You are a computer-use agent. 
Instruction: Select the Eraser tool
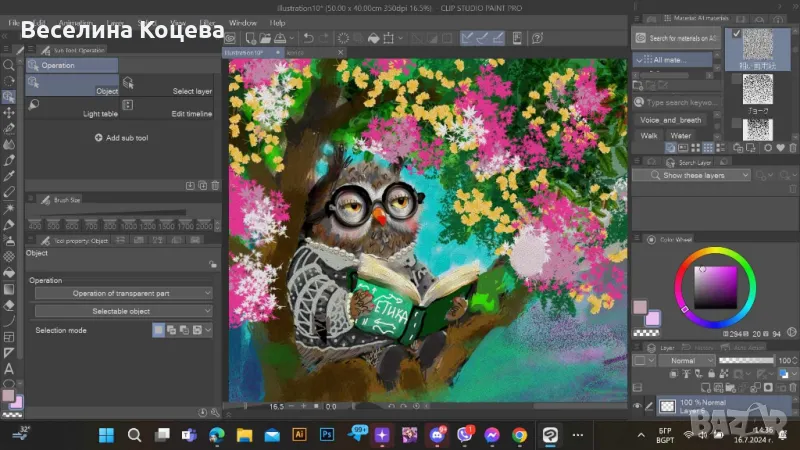(x=9, y=305)
